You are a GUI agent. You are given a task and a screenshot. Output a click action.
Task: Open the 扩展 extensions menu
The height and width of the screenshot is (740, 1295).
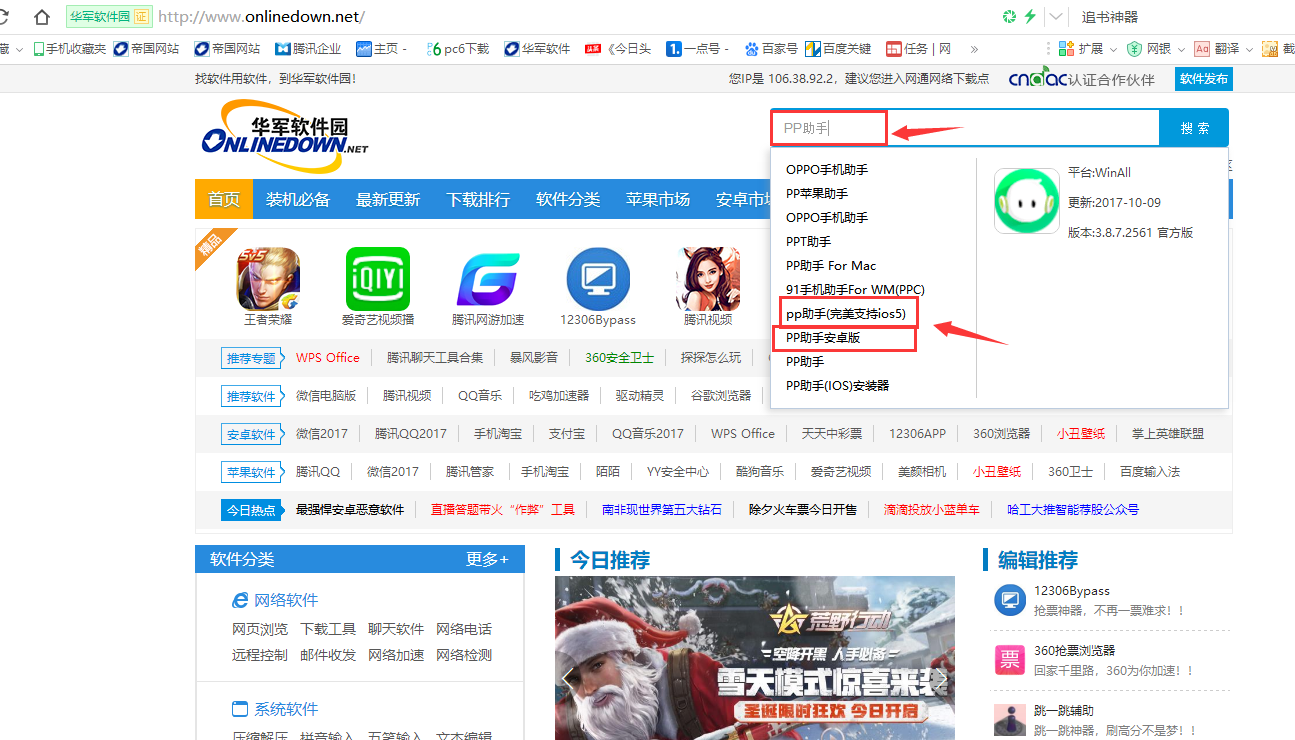(1087, 48)
